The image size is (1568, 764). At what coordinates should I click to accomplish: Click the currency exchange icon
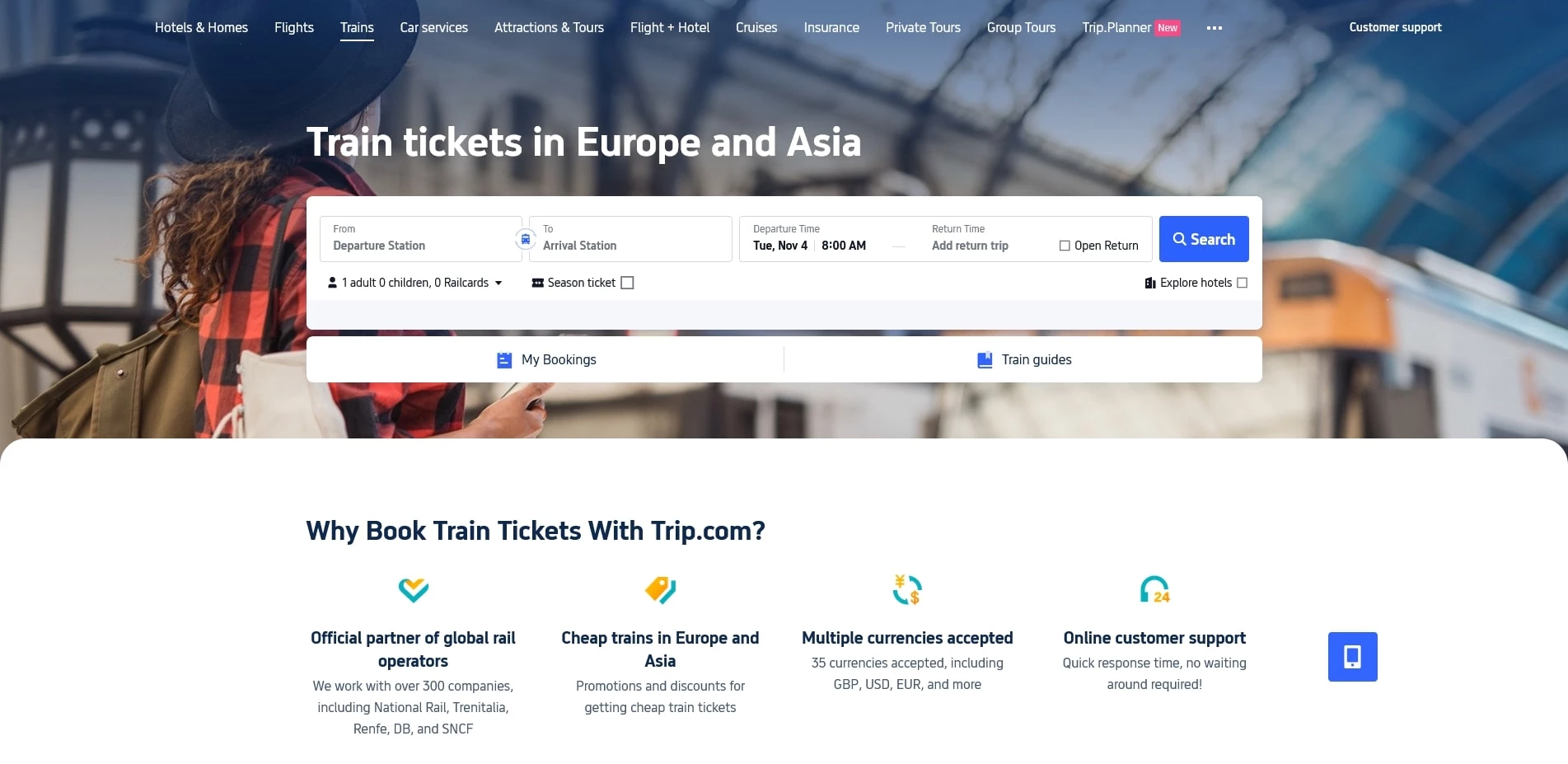tap(906, 588)
